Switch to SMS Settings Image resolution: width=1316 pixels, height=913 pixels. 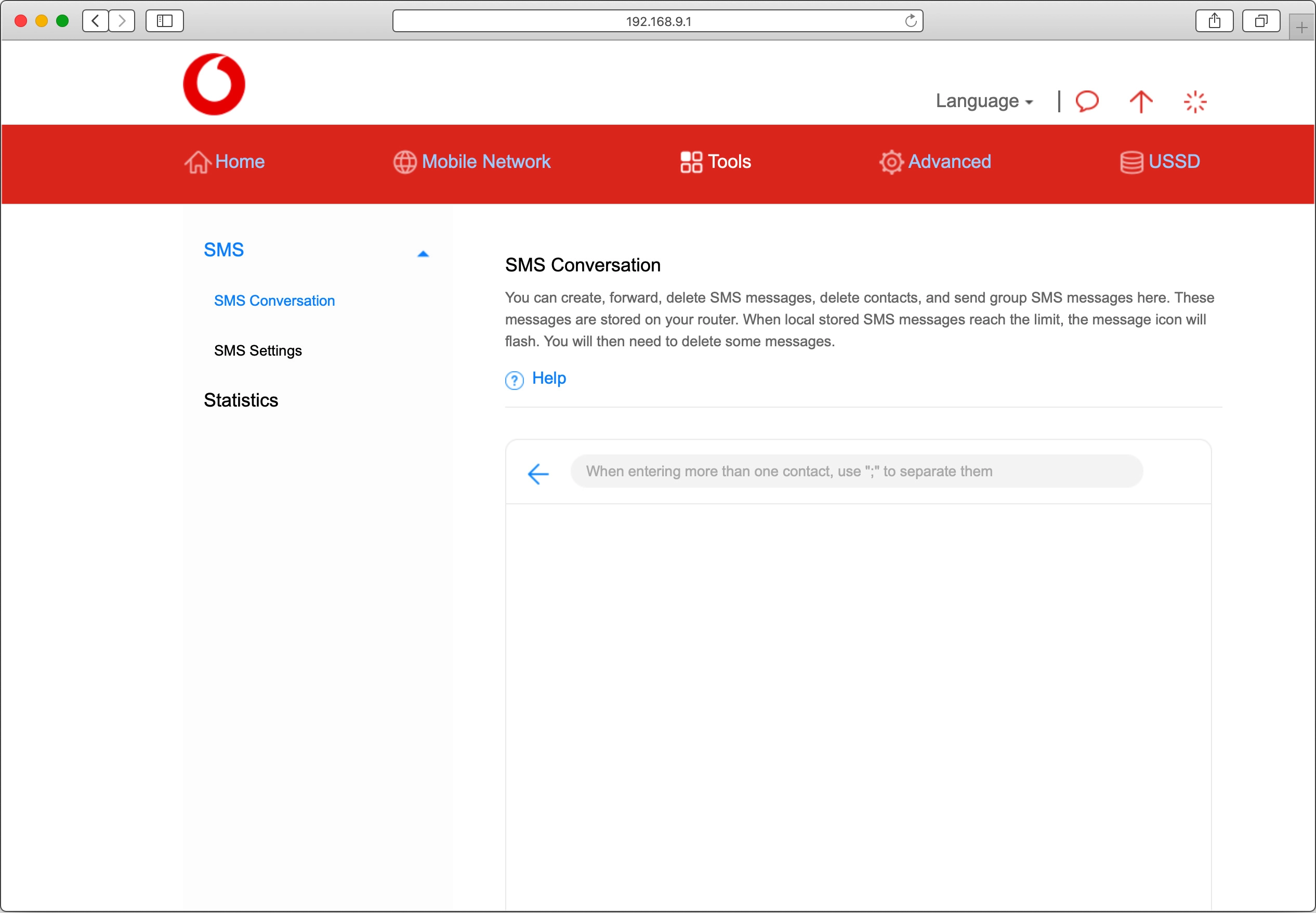click(x=257, y=350)
